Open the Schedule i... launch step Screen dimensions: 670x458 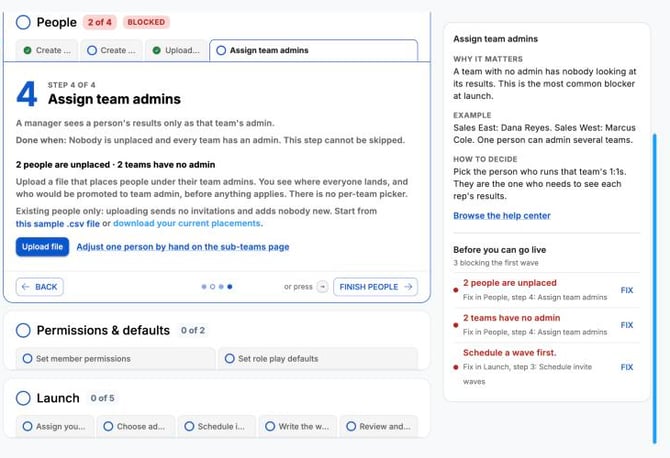217,426
